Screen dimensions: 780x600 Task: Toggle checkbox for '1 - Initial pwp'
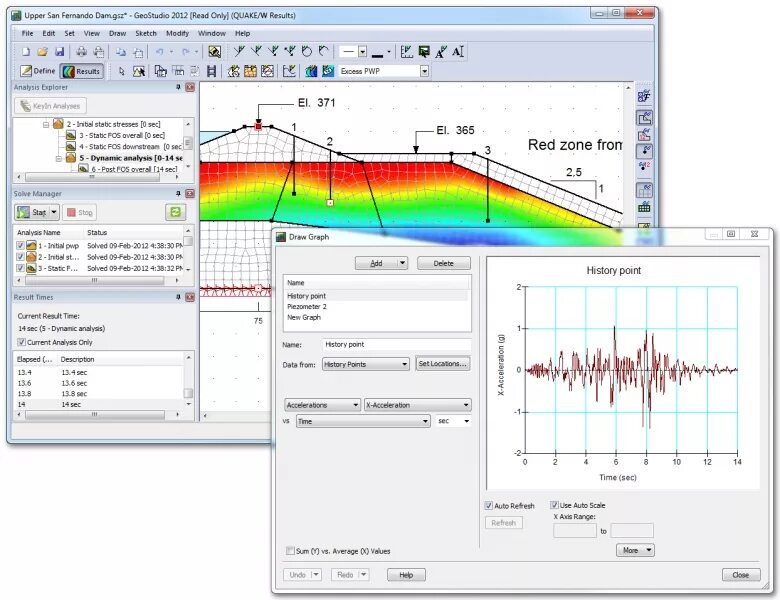click(20, 246)
